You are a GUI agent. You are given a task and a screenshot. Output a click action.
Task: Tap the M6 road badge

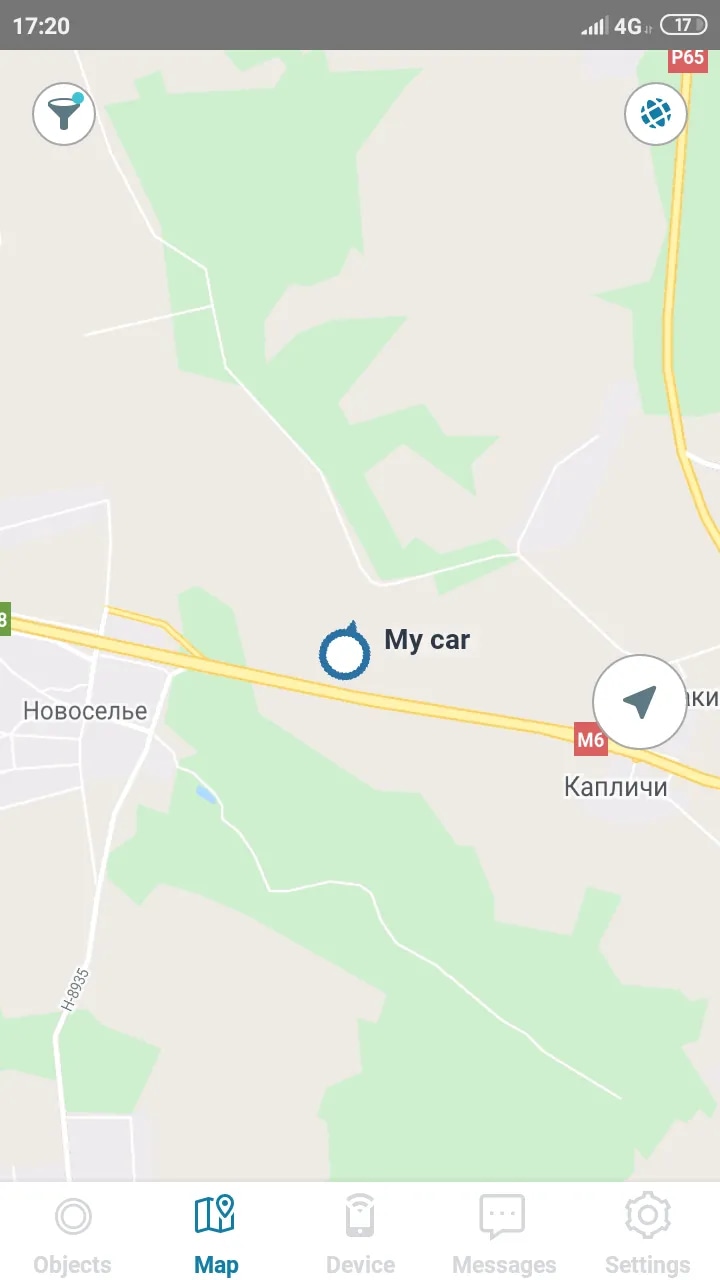(591, 741)
